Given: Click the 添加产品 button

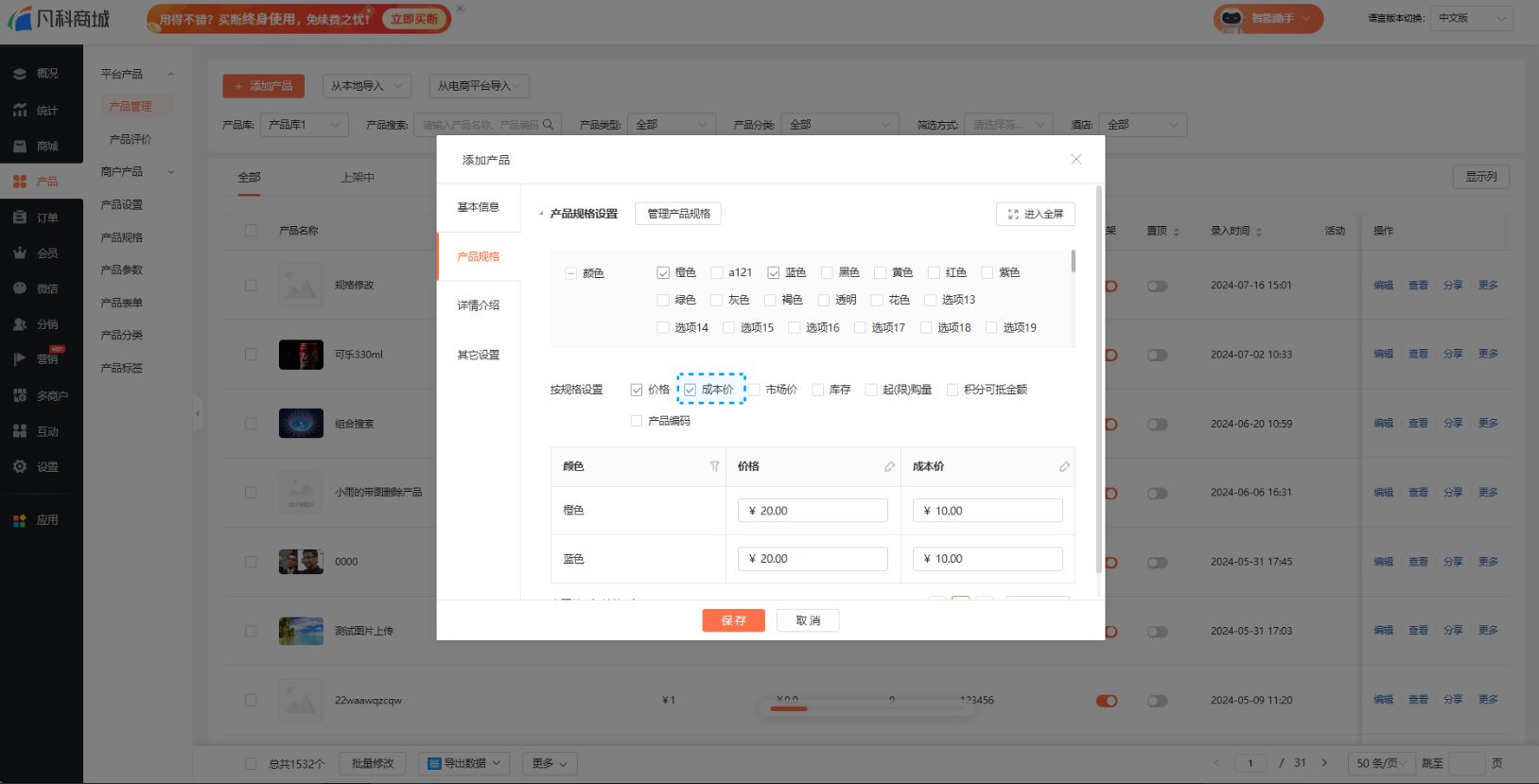Looking at the screenshot, I should (x=264, y=86).
